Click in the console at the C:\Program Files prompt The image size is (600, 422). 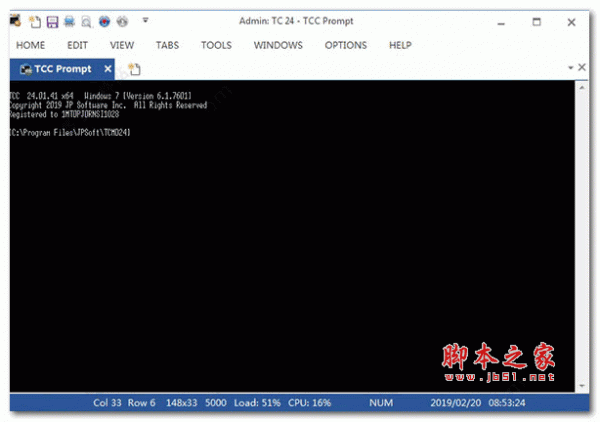70,133
